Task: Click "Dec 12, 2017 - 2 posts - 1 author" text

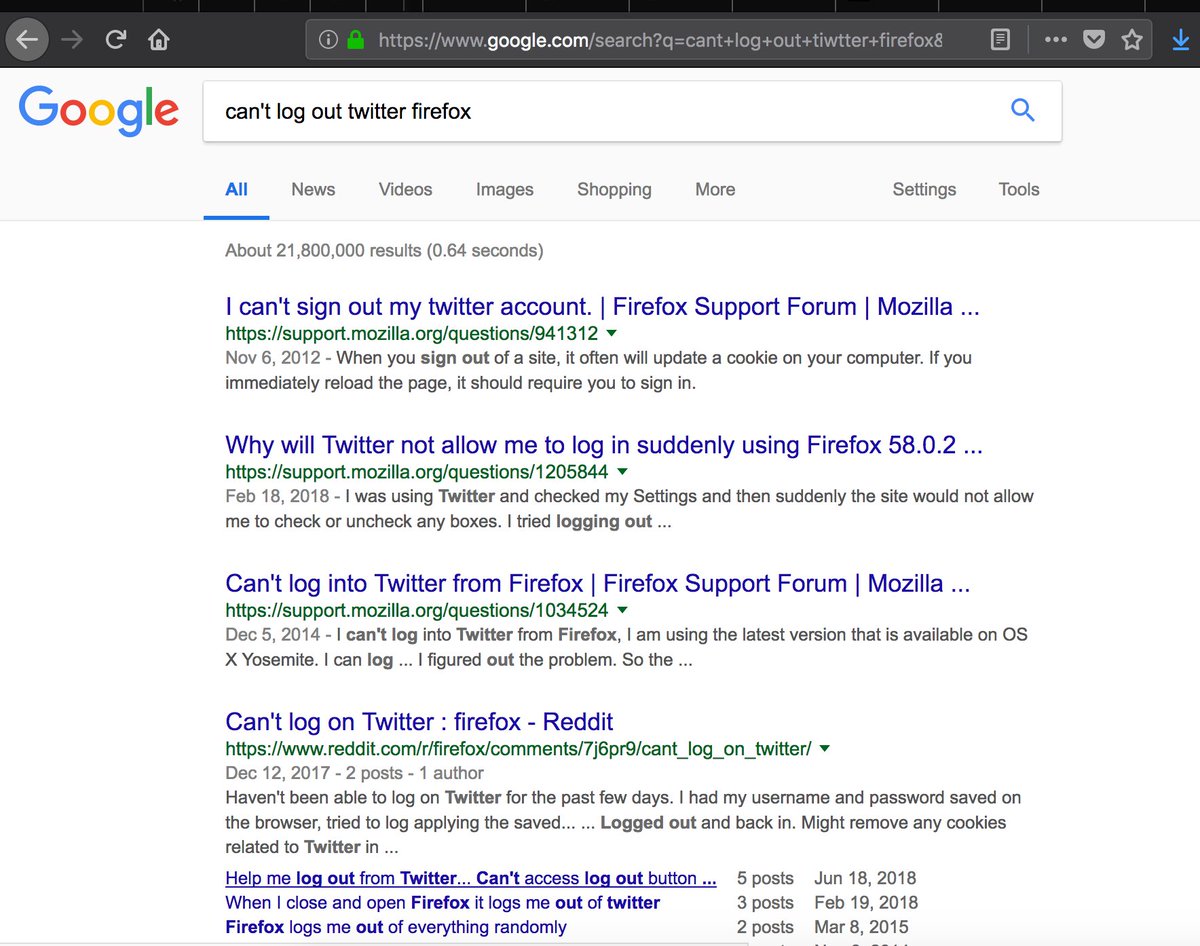Action: click(x=355, y=773)
